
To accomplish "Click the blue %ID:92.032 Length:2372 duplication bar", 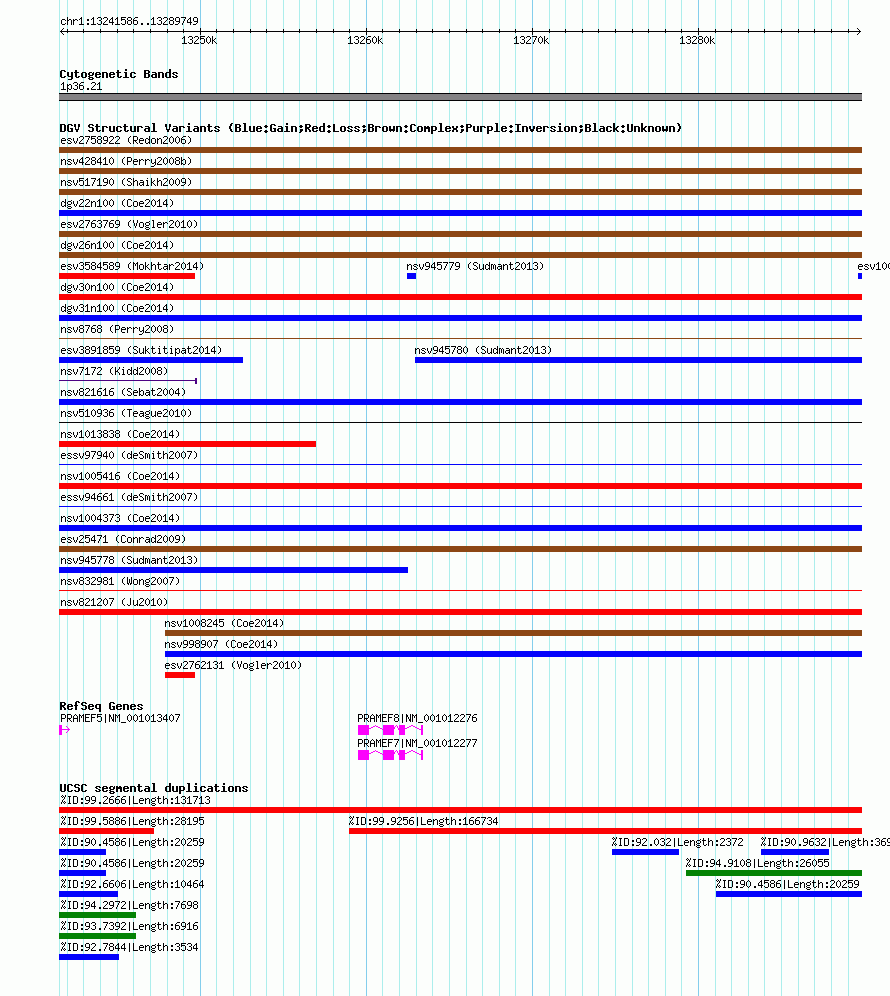I will (x=645, y=852).
